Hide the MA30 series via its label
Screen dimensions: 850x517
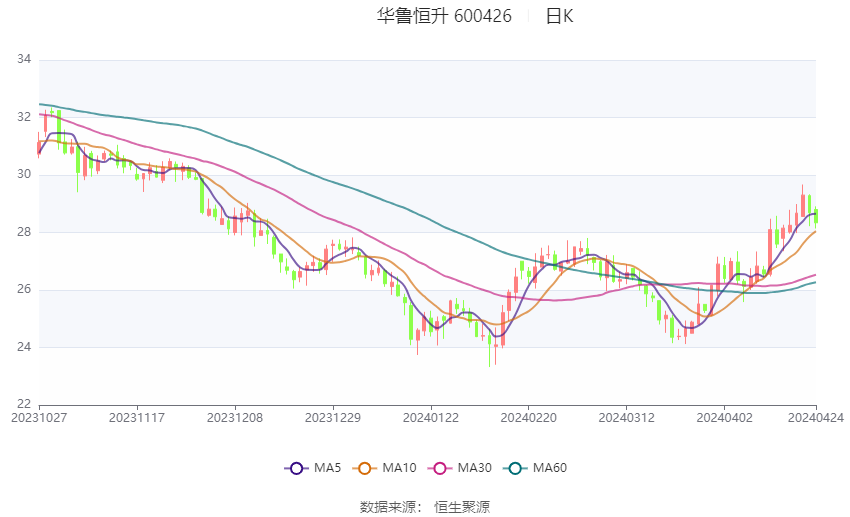(x=474, y=468)
